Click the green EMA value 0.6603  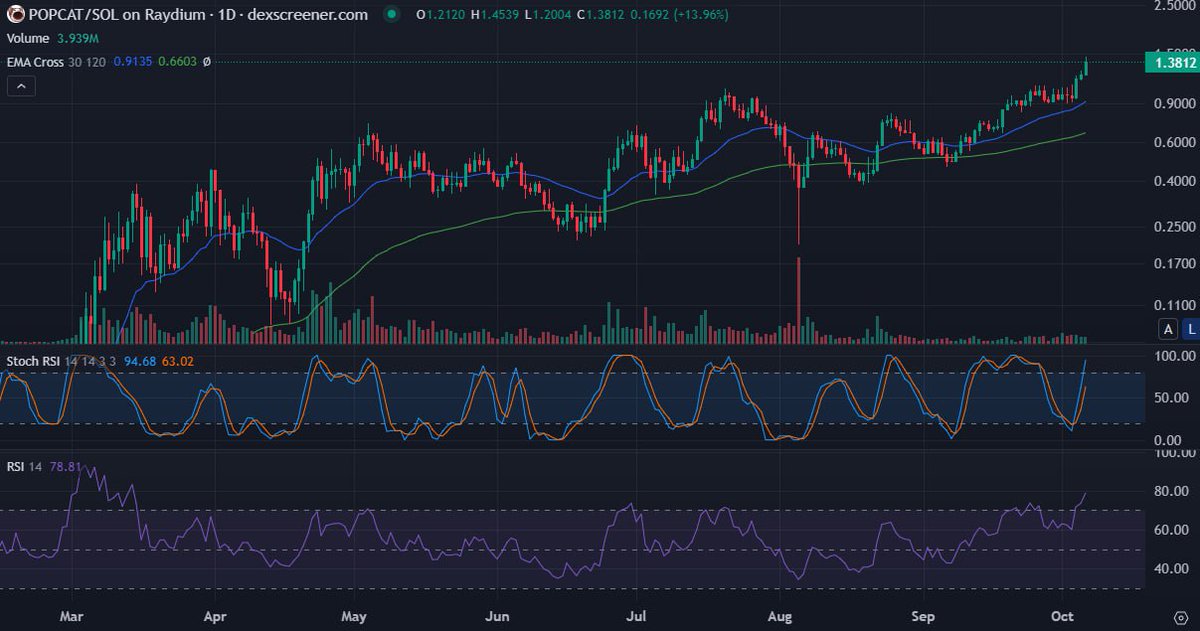177,62
